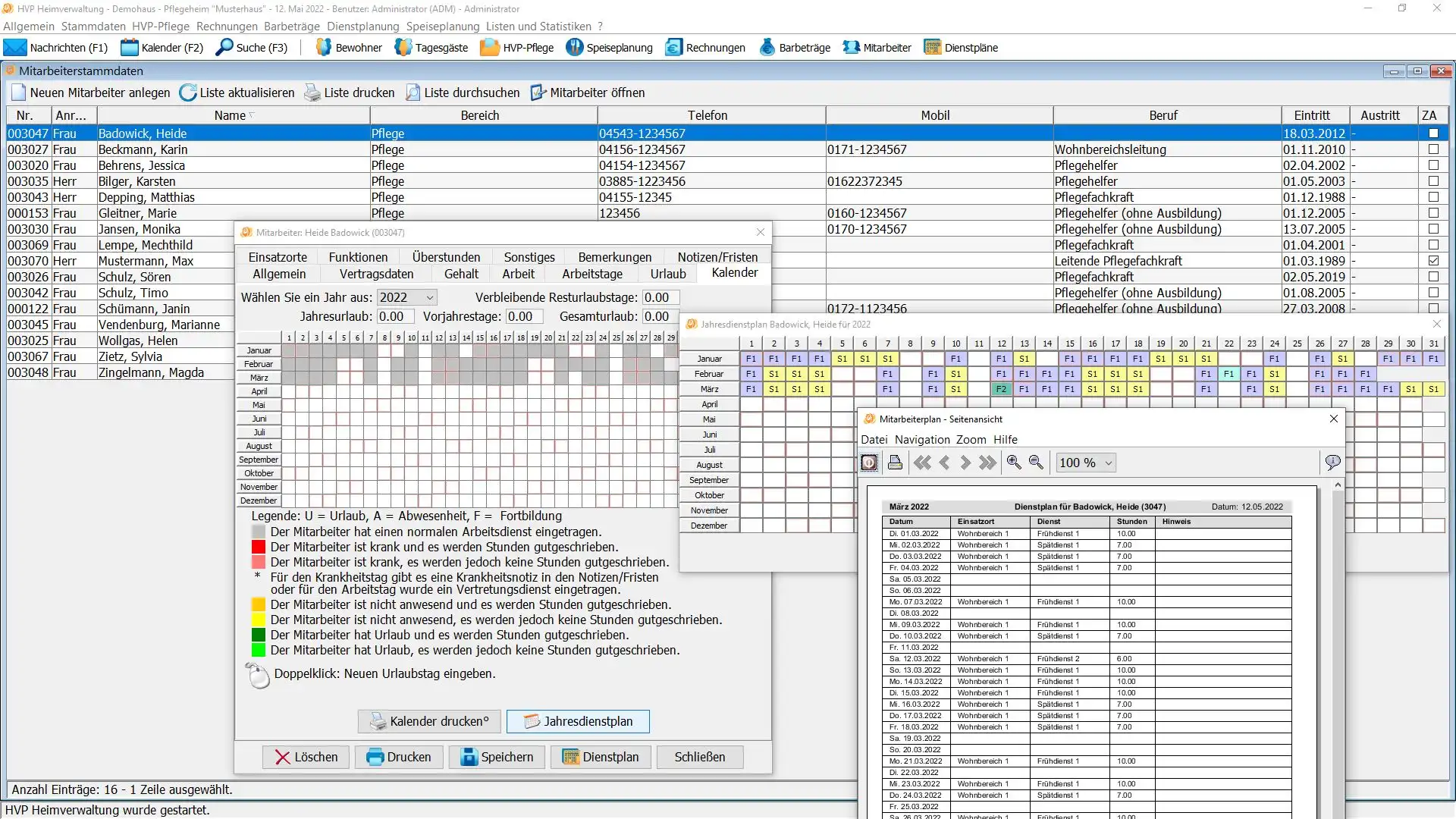Viewport: 1456px width, 819px height.
Task: Open Speiseplanung from the main toolbar
Action: [609, 48]
